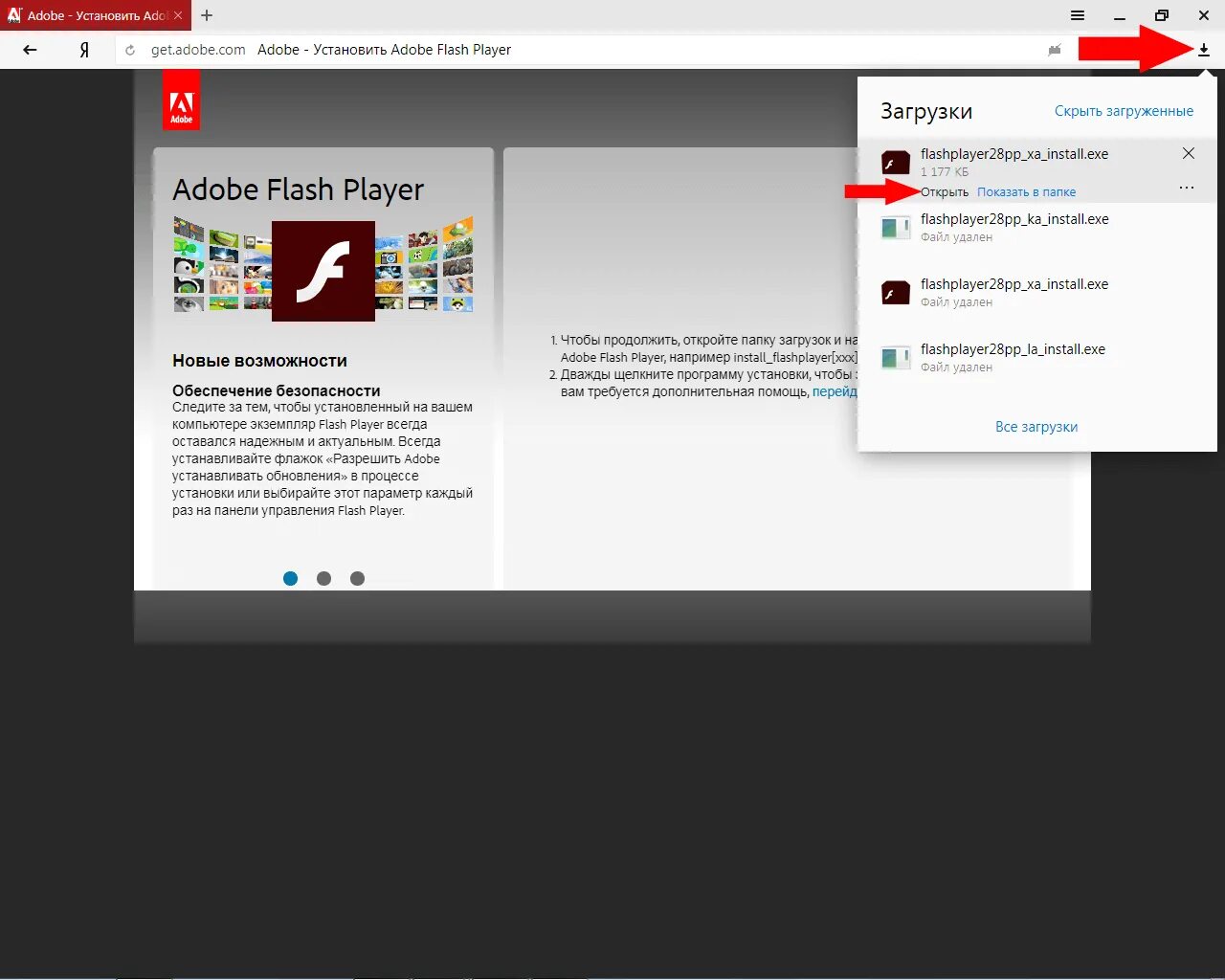Click the turbo mode icon in address bar
Viewport: 1225px width, 980px height.
[x=1055, y=50]
